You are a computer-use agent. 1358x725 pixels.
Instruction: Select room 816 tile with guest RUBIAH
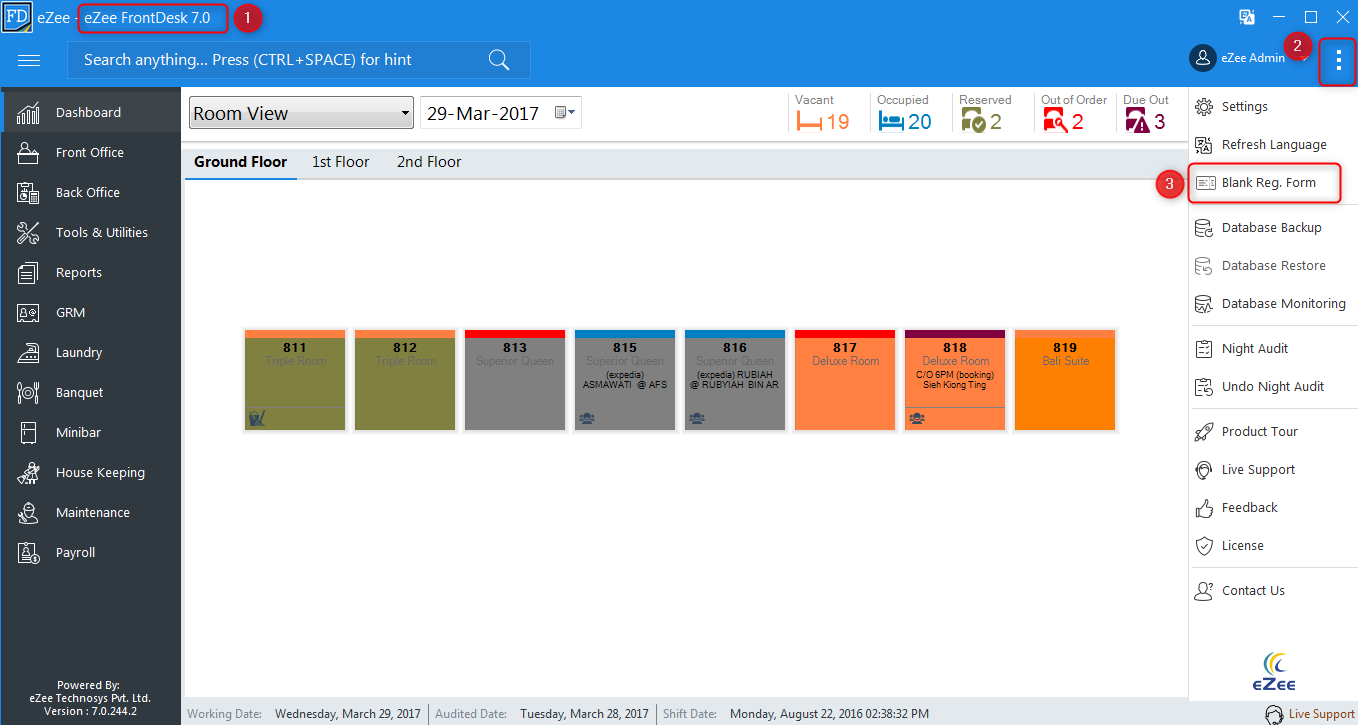735,380
